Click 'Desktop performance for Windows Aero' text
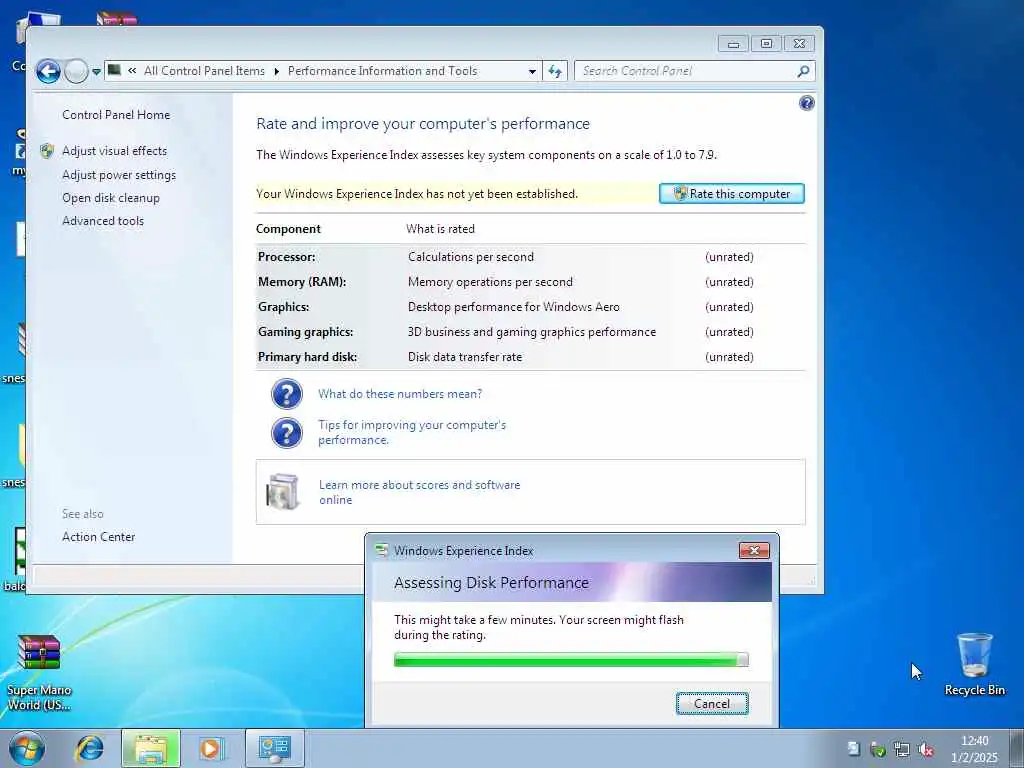 pyautogui.click(x=513, y=307)
